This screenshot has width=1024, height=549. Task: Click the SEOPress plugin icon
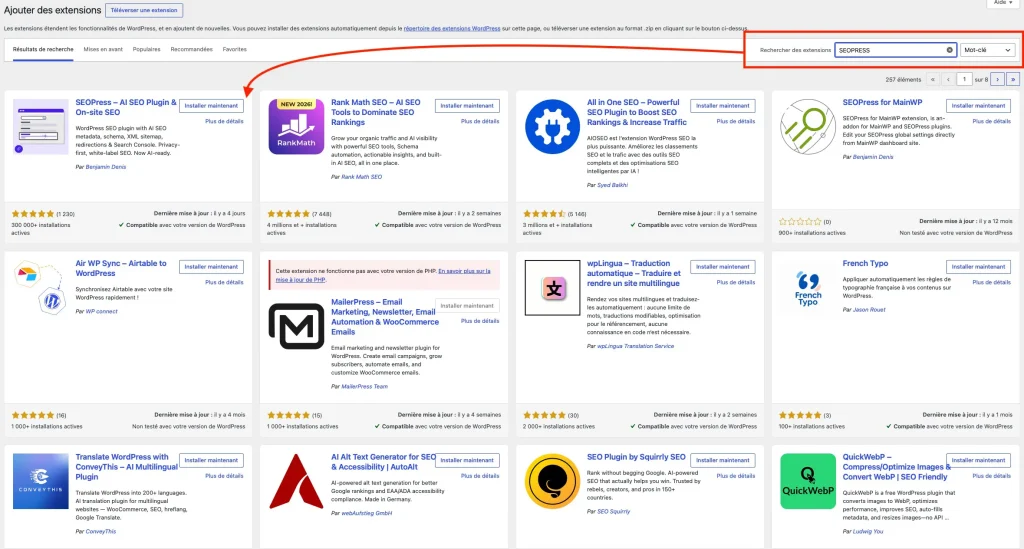coord(40,127)
